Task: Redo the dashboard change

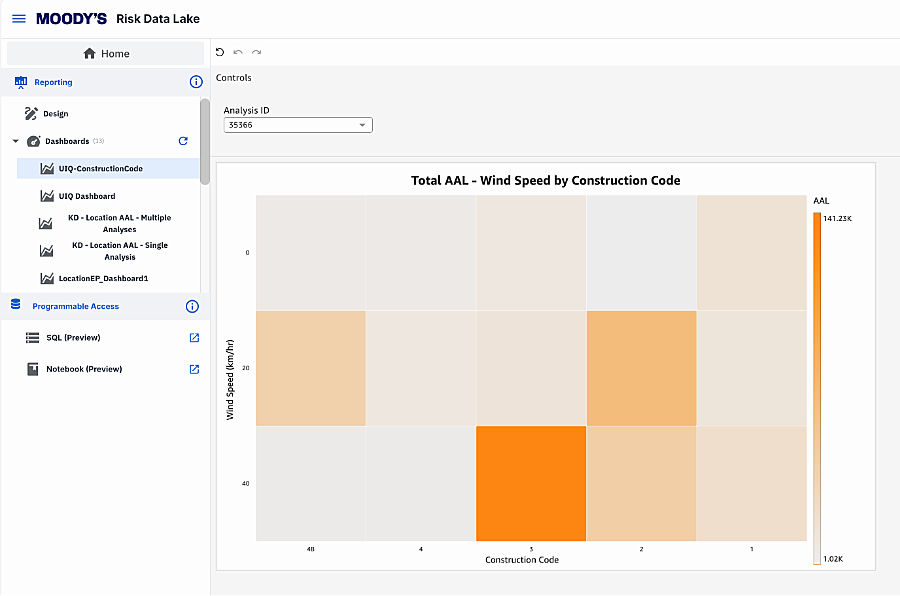Action: pyautogui.click(x=257, y=52)
